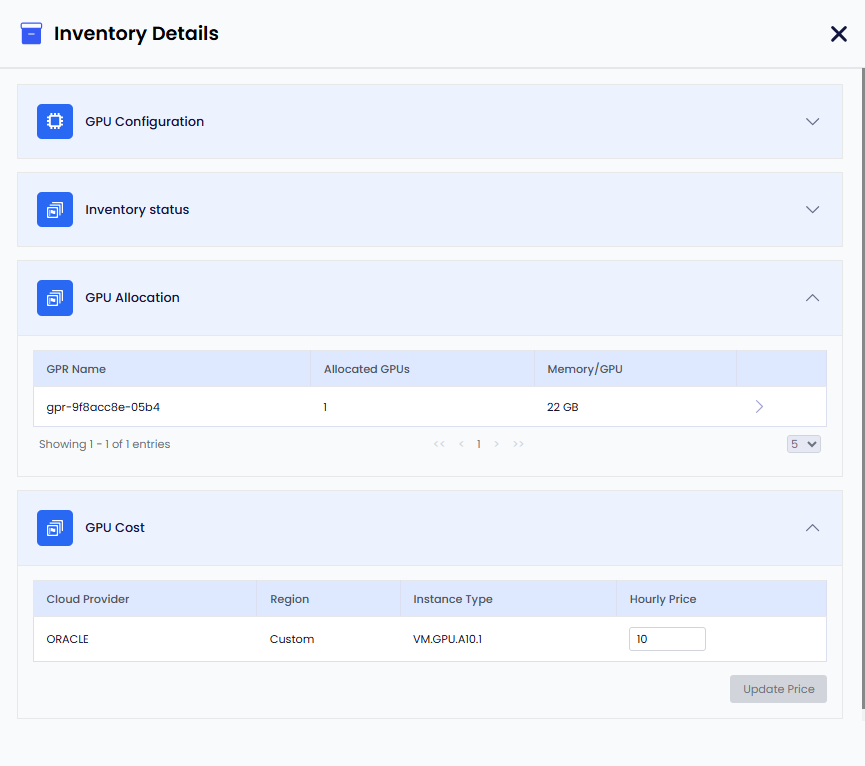Expand the GPU Configuration section chevron
865x766 pixels.
coord(812,121)
